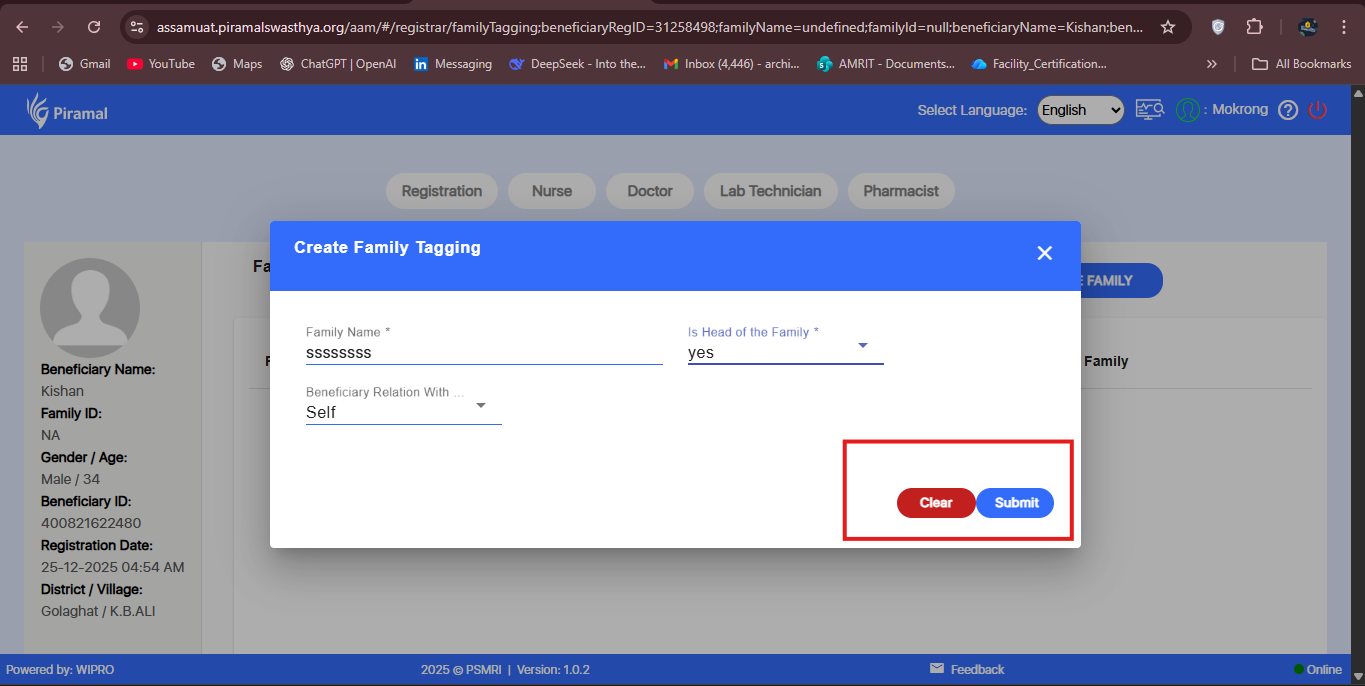This screenshot has width=1365, height=686.
Task: Click the help question mark icon
Action: (x=1288, y=110)
